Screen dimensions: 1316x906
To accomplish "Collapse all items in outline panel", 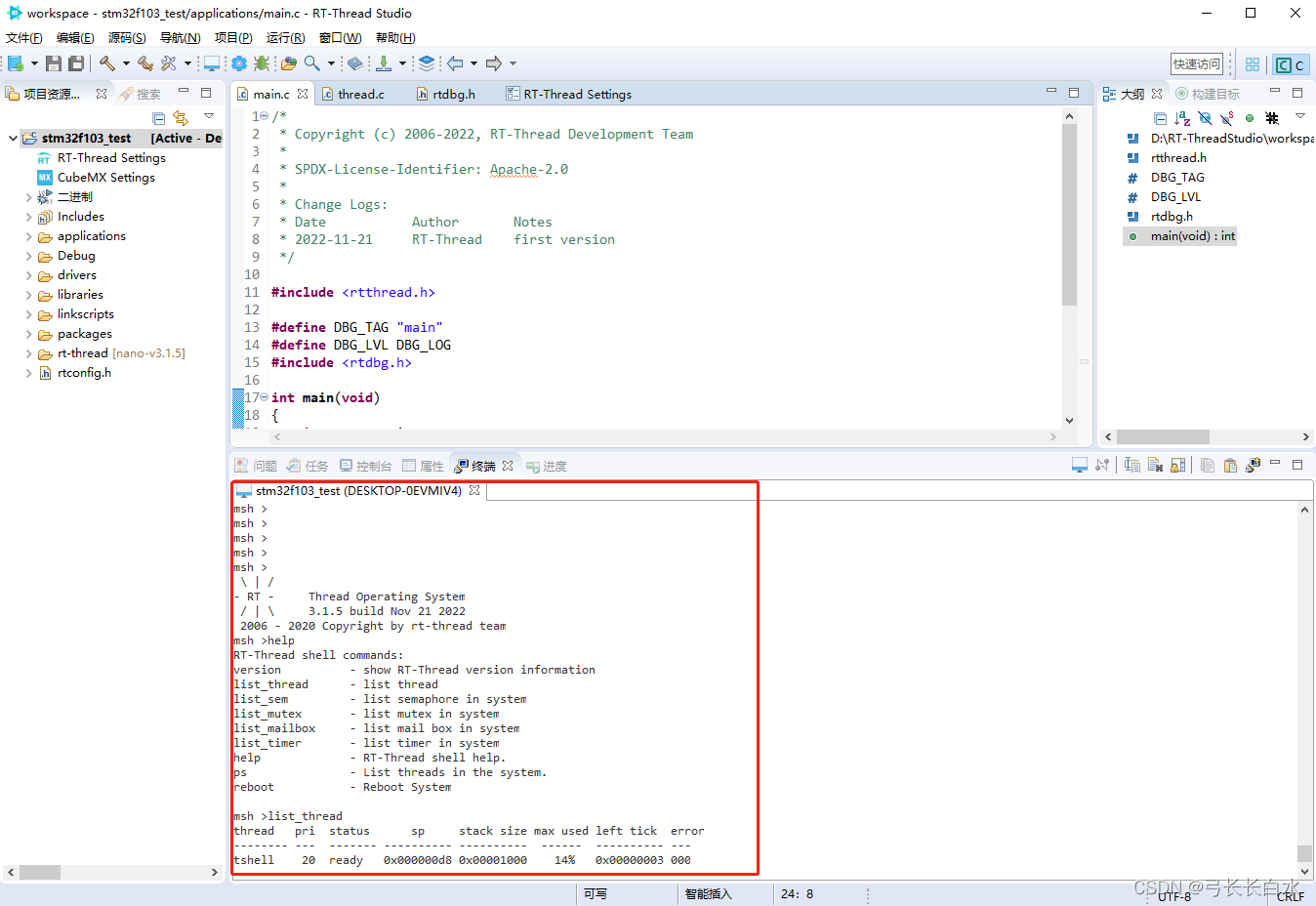I will point(1160,118).
